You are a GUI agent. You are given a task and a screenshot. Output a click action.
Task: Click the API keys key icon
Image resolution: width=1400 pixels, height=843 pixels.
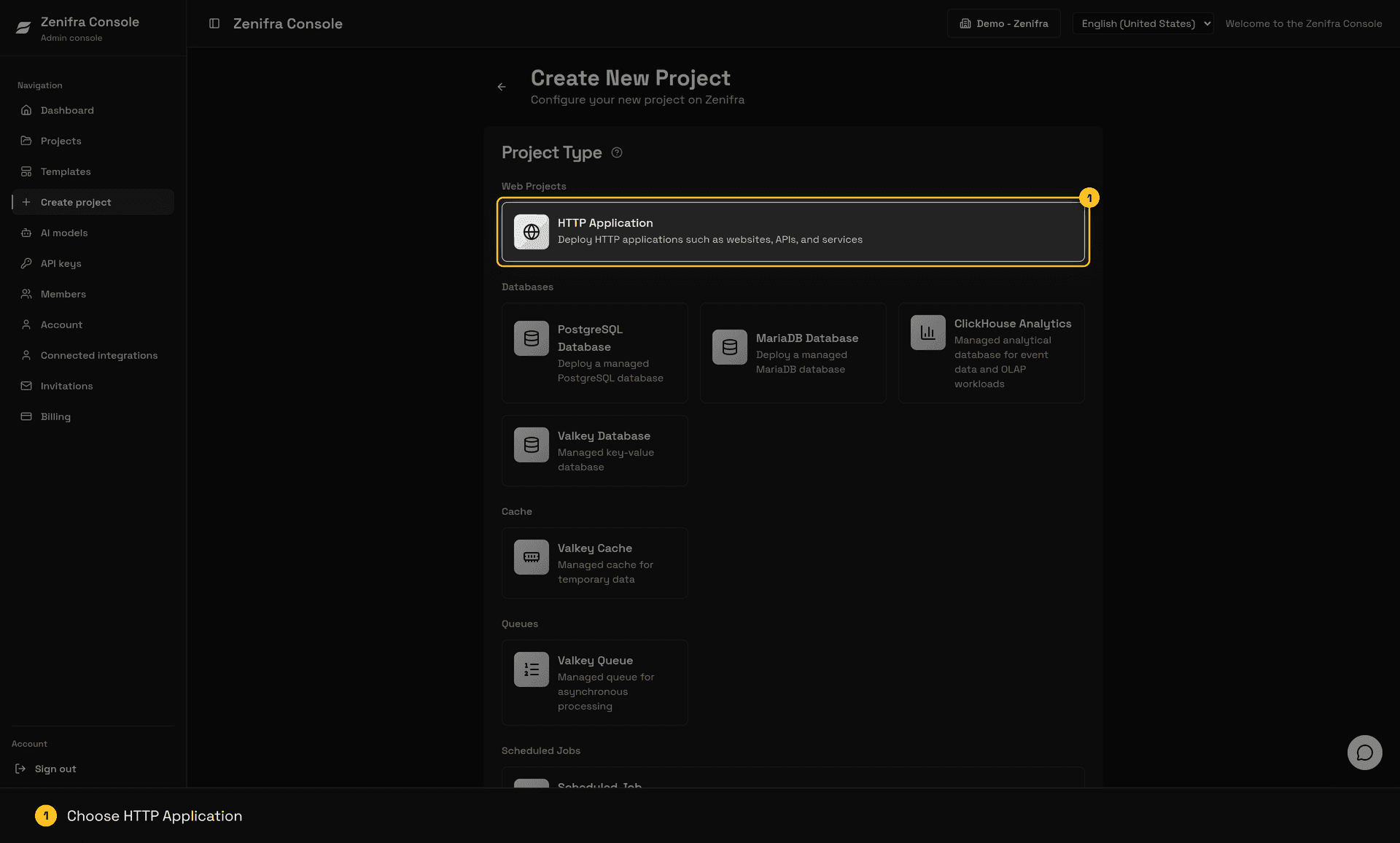coord(26,263)
